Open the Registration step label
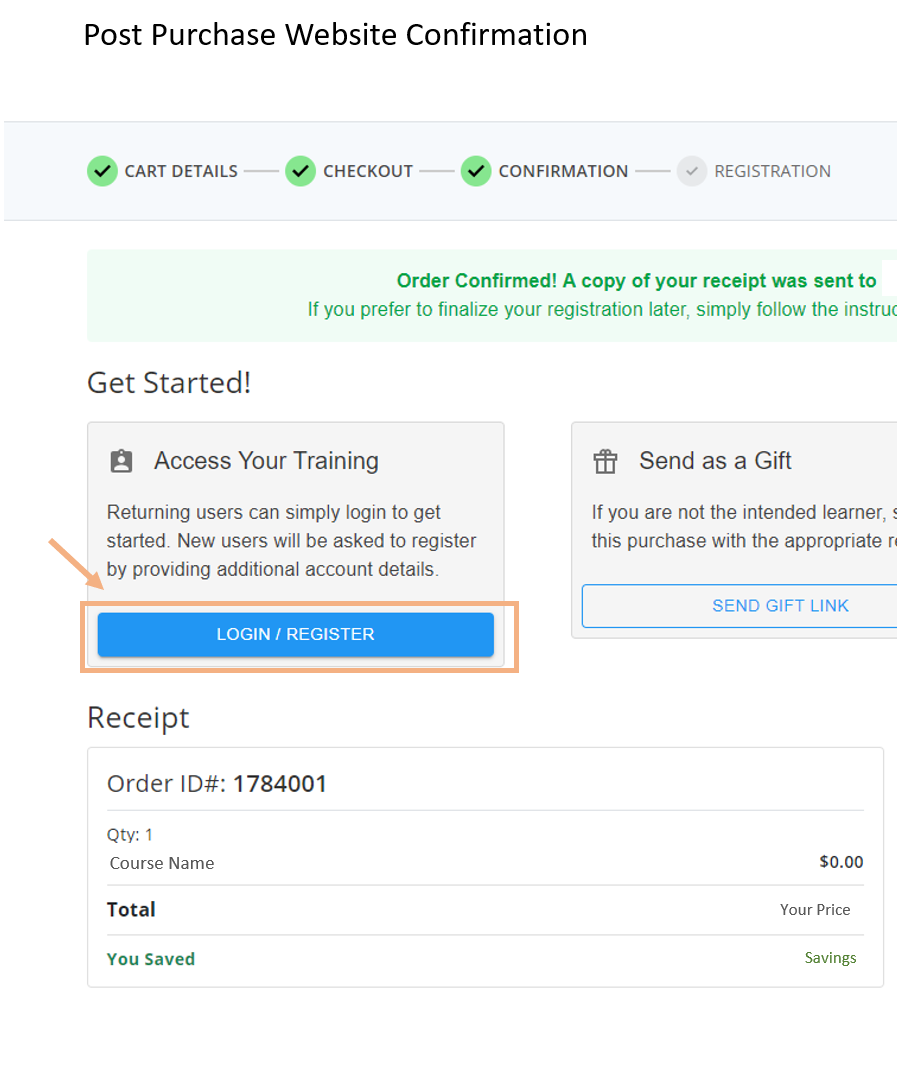Image resolution: width=897 pixels, height=1066 pixels. click(772, 171)
